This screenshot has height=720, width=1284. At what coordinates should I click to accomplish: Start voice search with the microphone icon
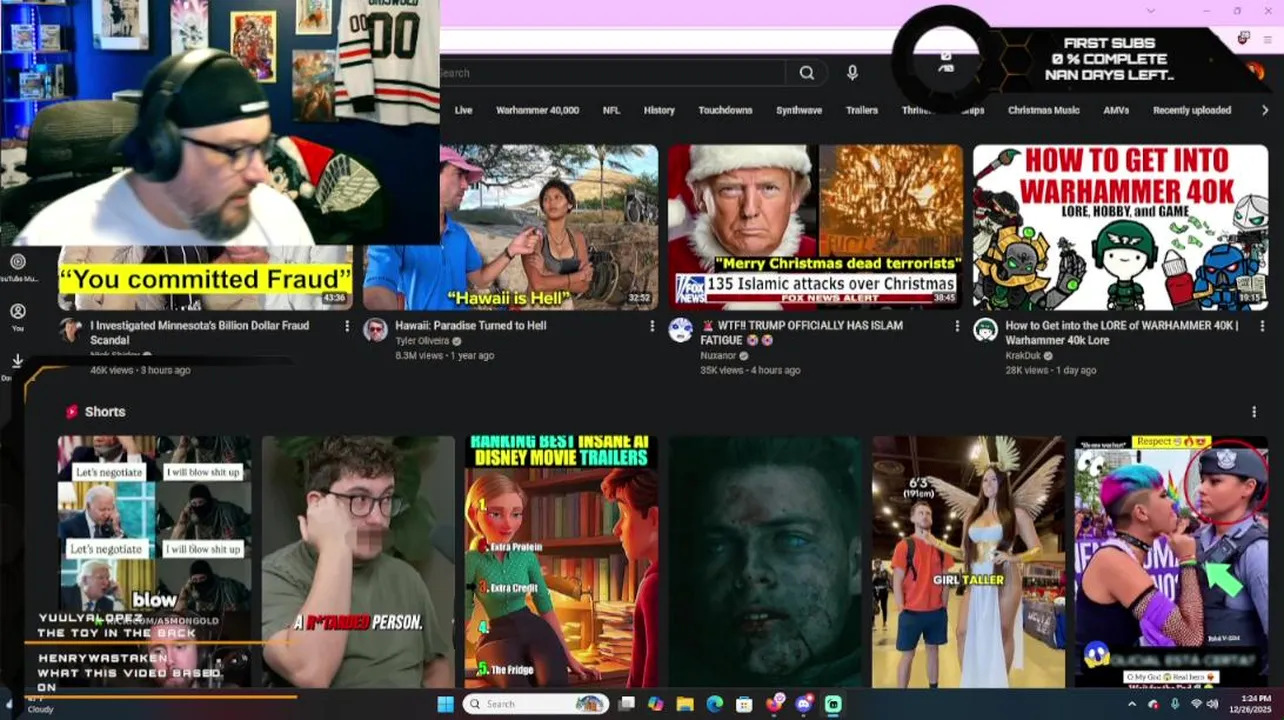coord(852,73)
